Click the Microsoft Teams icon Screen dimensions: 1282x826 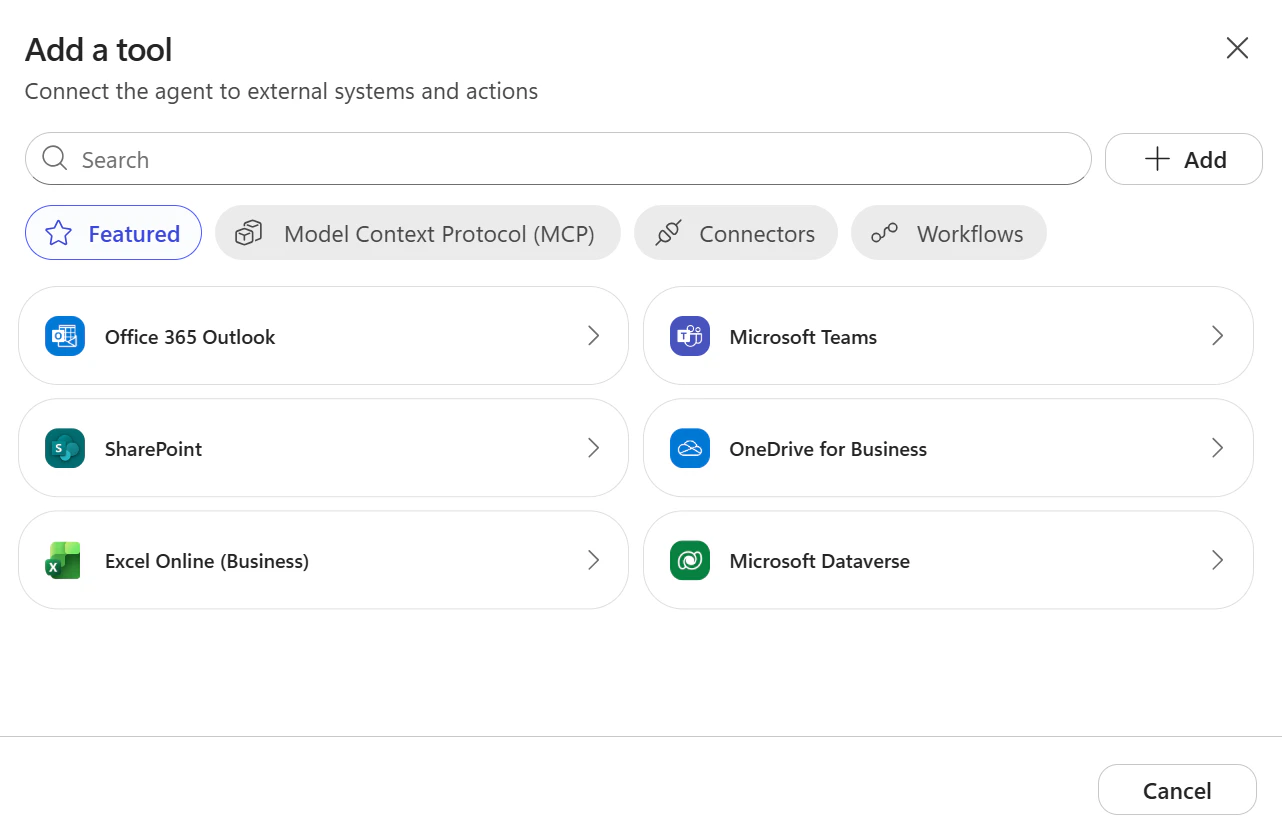click(690, 336)
